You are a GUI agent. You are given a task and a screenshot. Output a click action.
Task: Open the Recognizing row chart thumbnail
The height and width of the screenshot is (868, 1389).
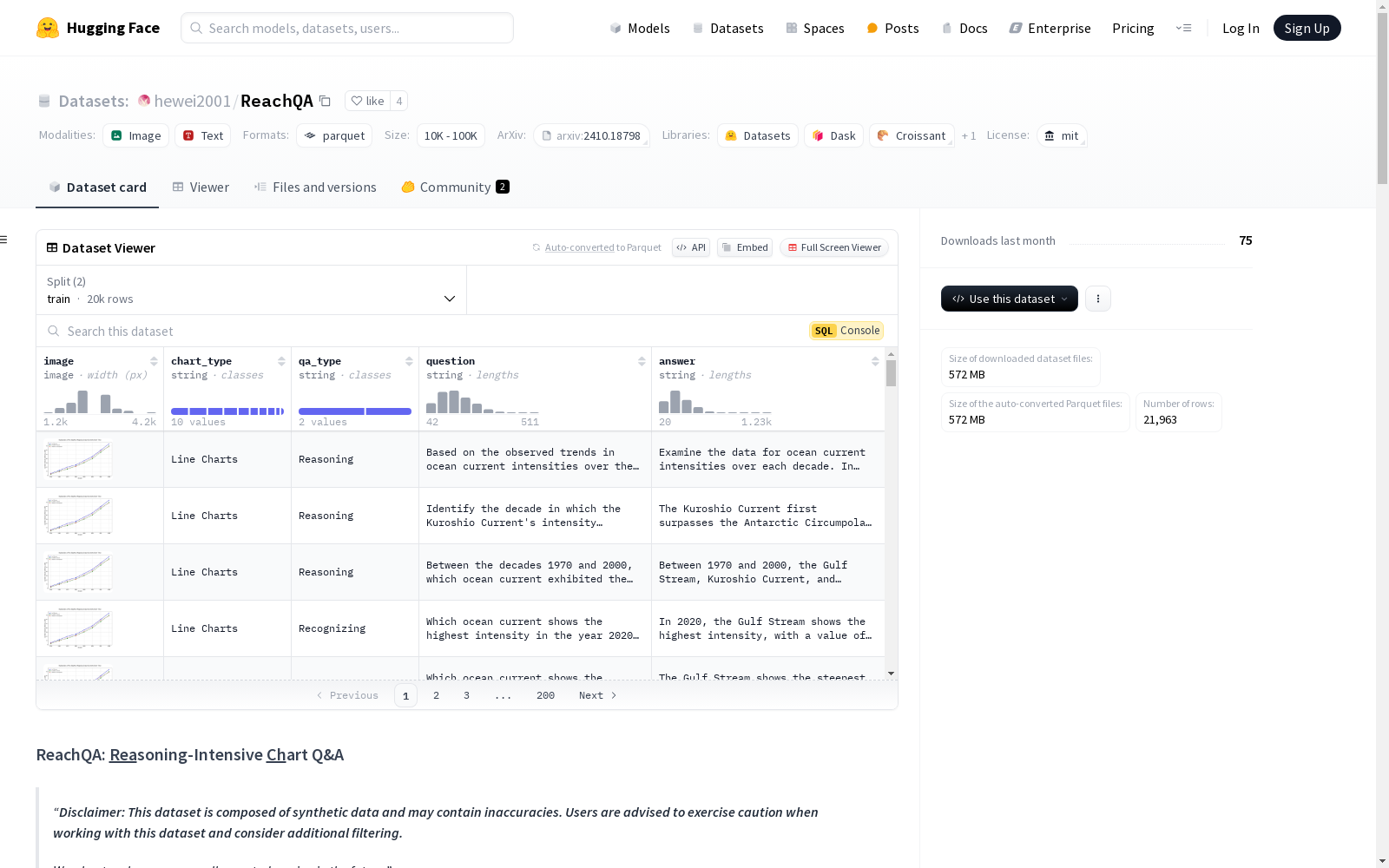point(78,628)
